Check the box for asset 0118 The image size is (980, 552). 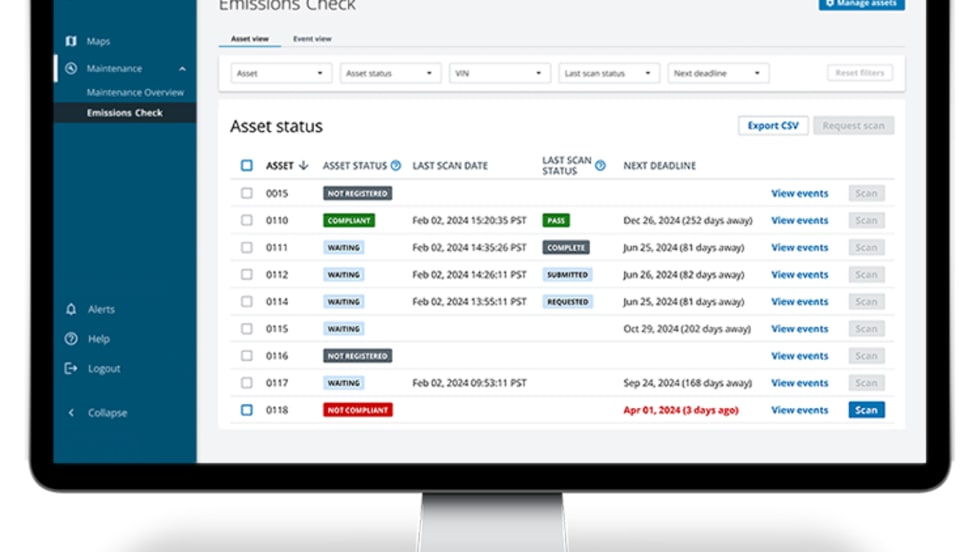click(247, 410)
